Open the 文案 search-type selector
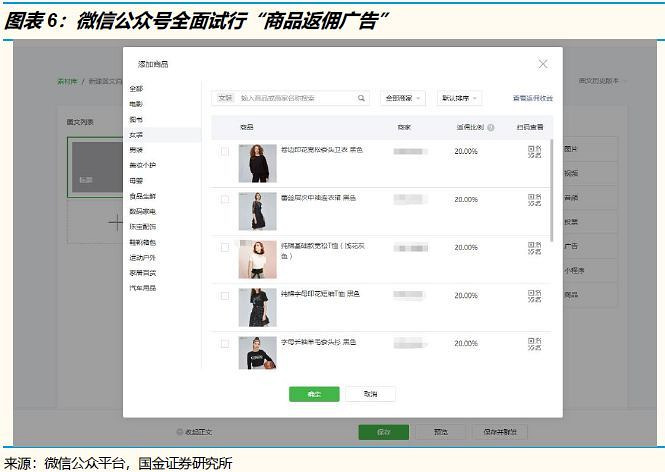This screenshot has width=665, height=472. [225, 98]
